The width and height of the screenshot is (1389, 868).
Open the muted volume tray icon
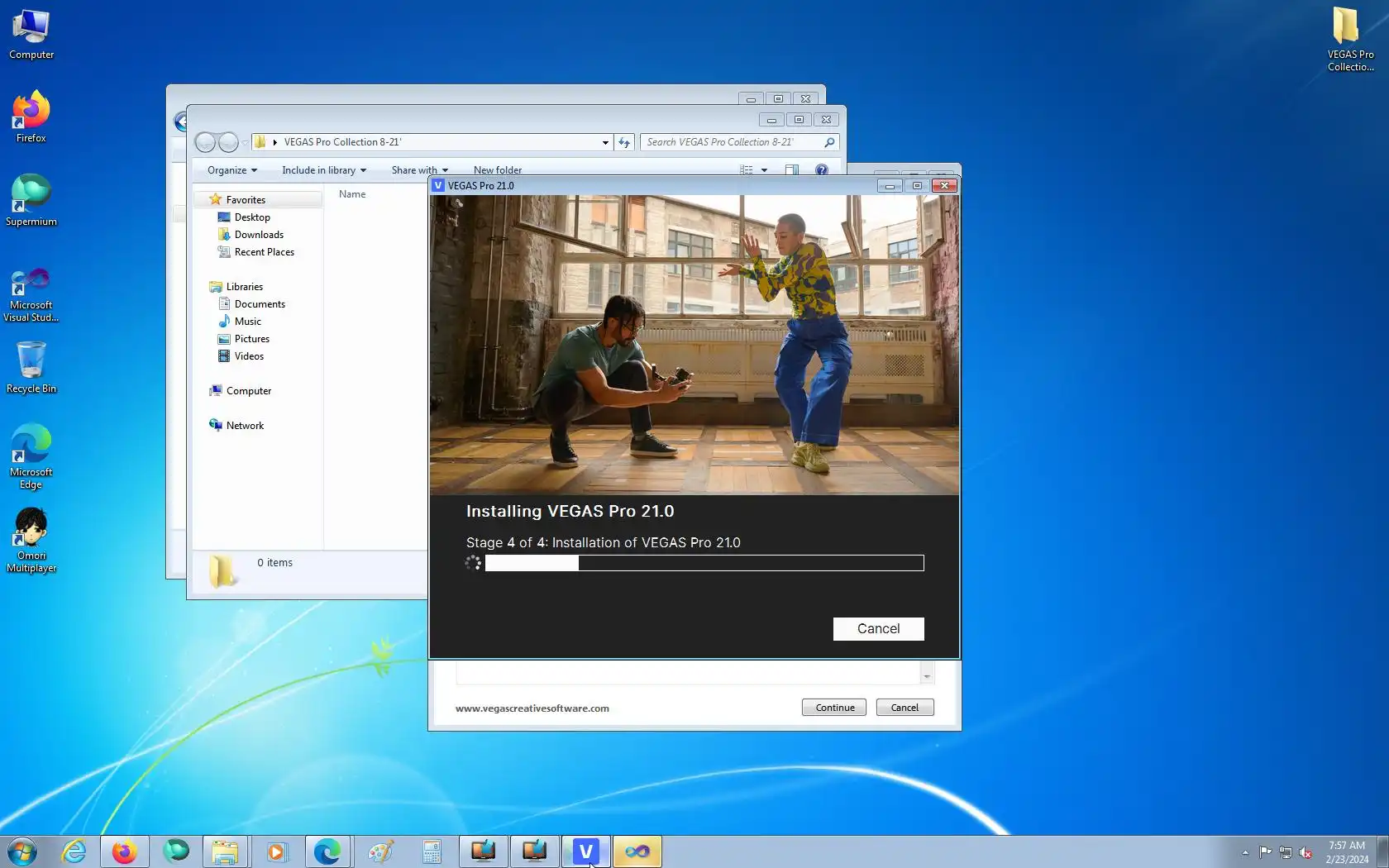click(1305, 852)
